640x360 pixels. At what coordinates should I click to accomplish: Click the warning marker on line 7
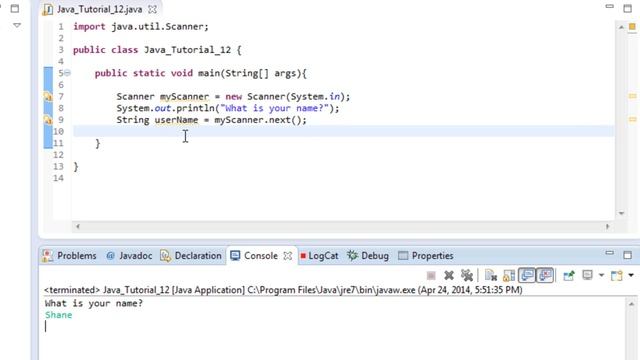click(48, 97)
